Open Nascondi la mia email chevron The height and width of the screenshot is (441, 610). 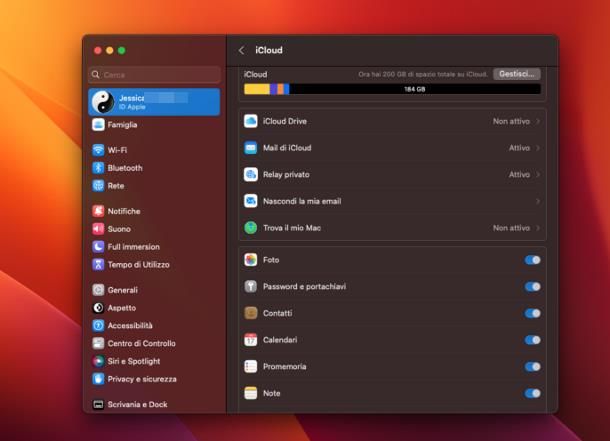[x=538, y=201]
